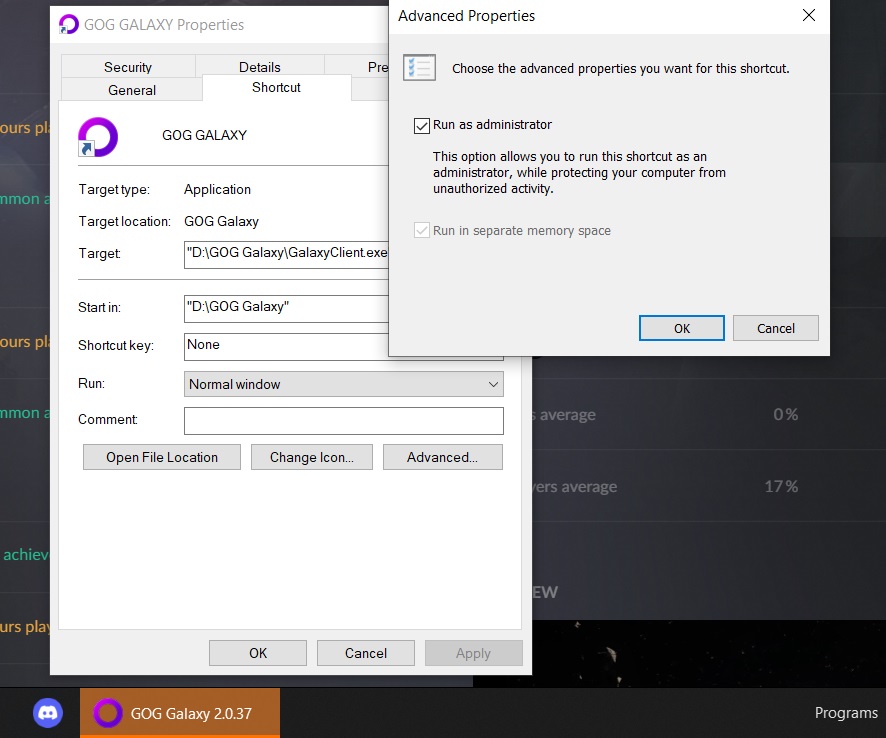
Task: Click 'Choose the advanced properties' description text
Action: pyautogui.click(x=620, y=68)
